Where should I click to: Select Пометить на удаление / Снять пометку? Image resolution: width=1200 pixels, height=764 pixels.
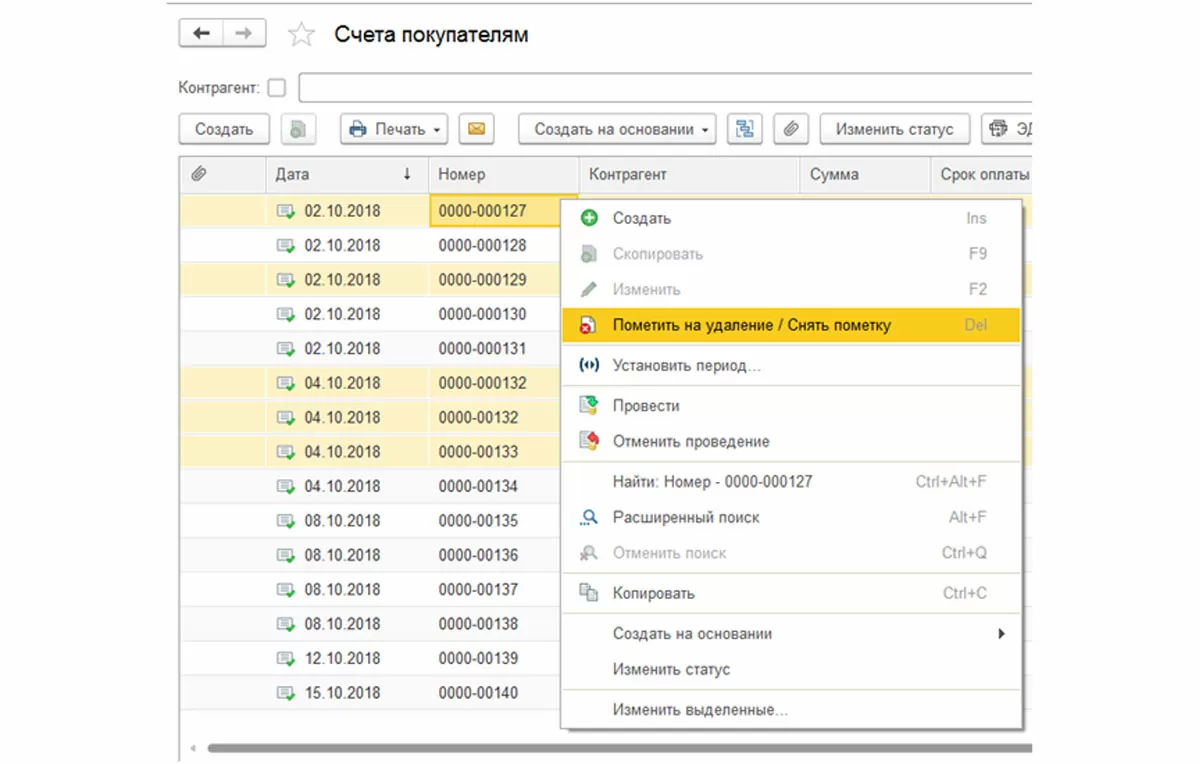751,325
